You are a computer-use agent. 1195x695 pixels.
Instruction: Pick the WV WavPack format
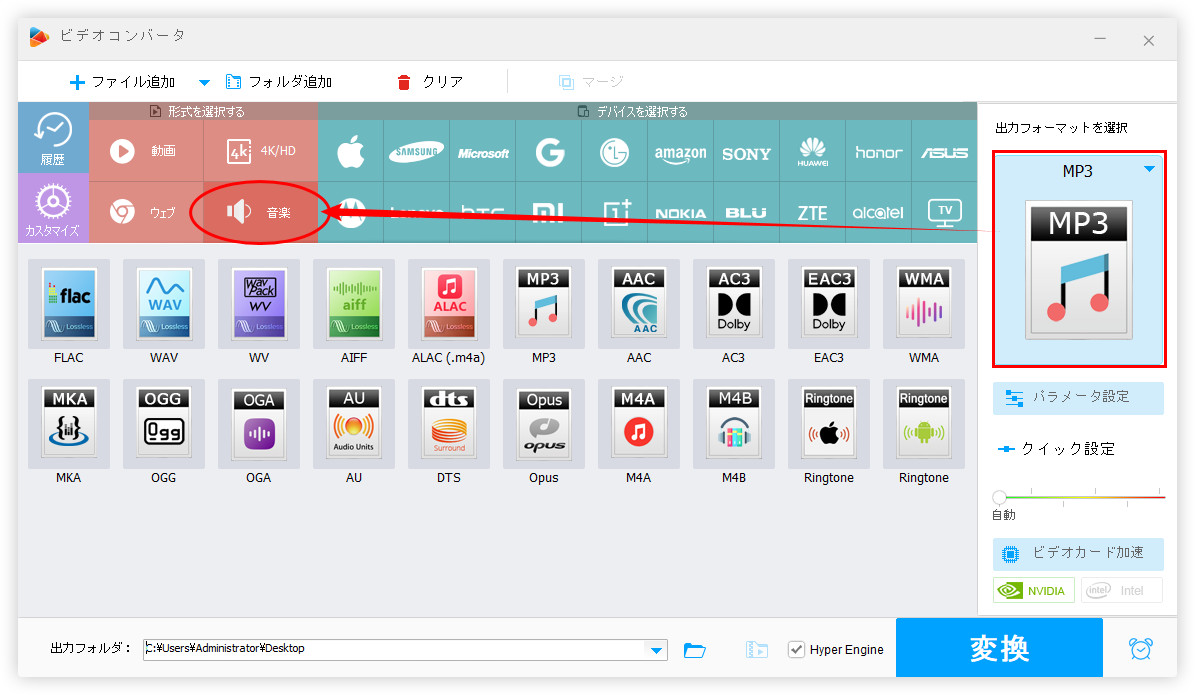(259, 304)
